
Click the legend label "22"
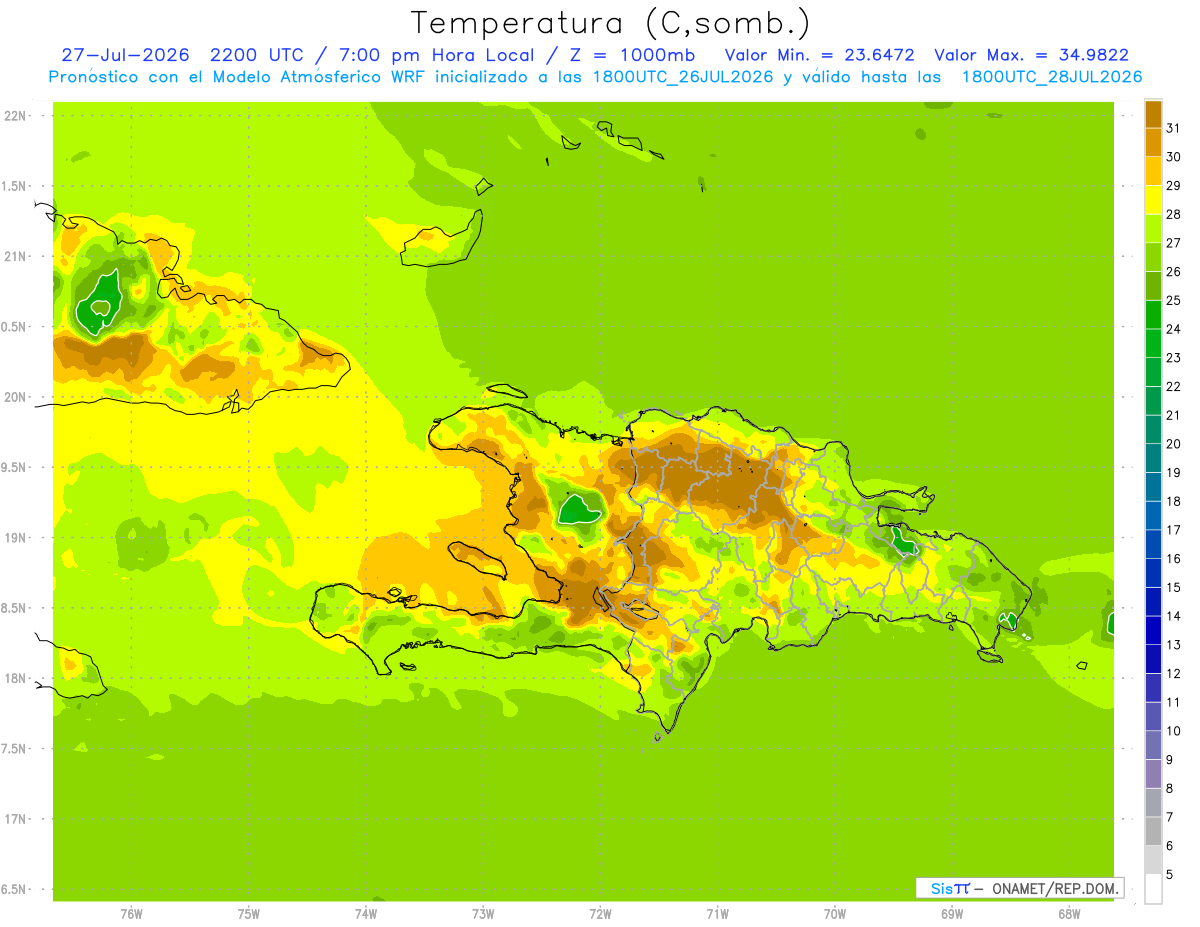pyautogui.click(x=1173, y=386)
